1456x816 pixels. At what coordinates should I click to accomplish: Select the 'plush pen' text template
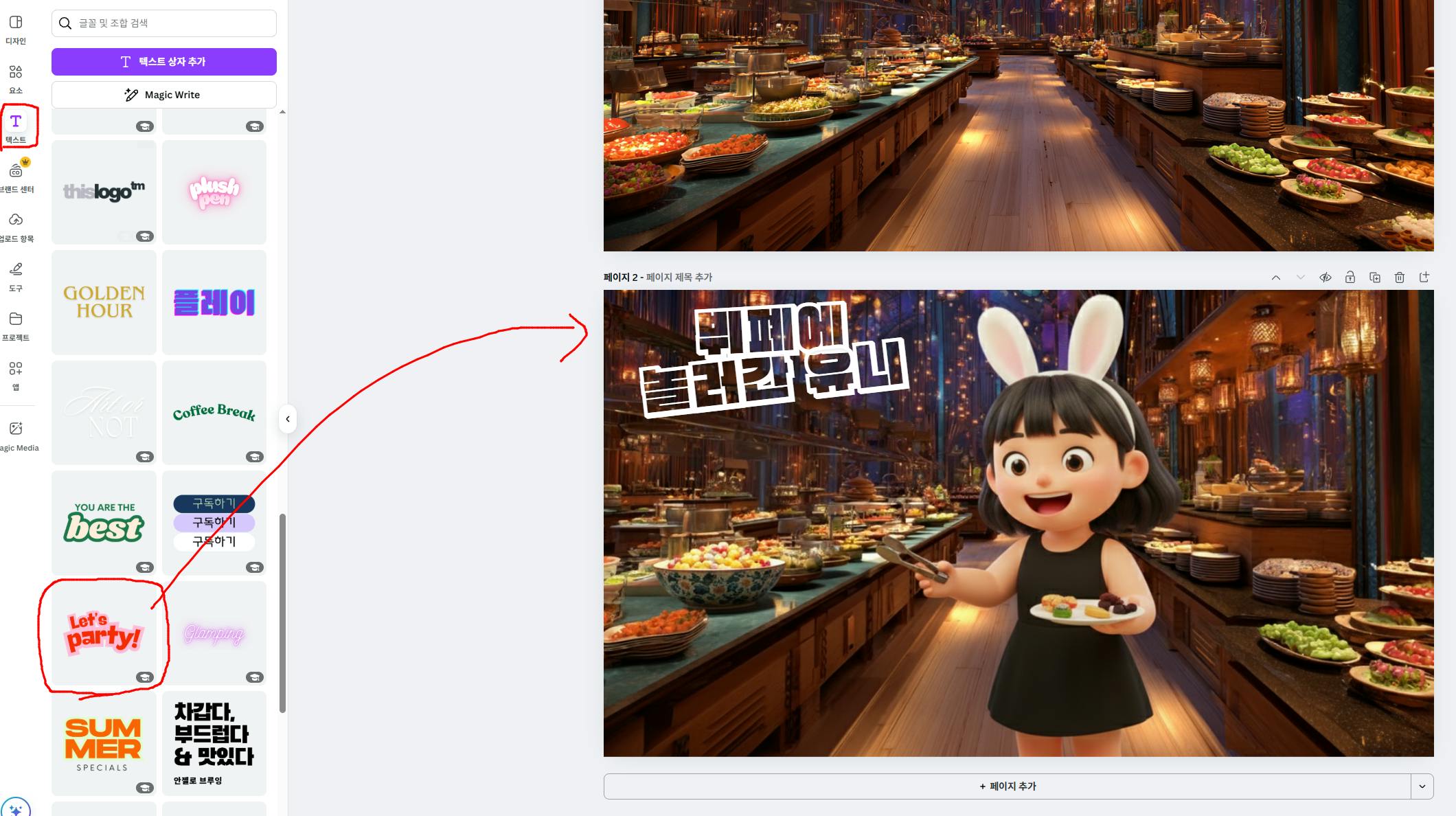[214, 192]
